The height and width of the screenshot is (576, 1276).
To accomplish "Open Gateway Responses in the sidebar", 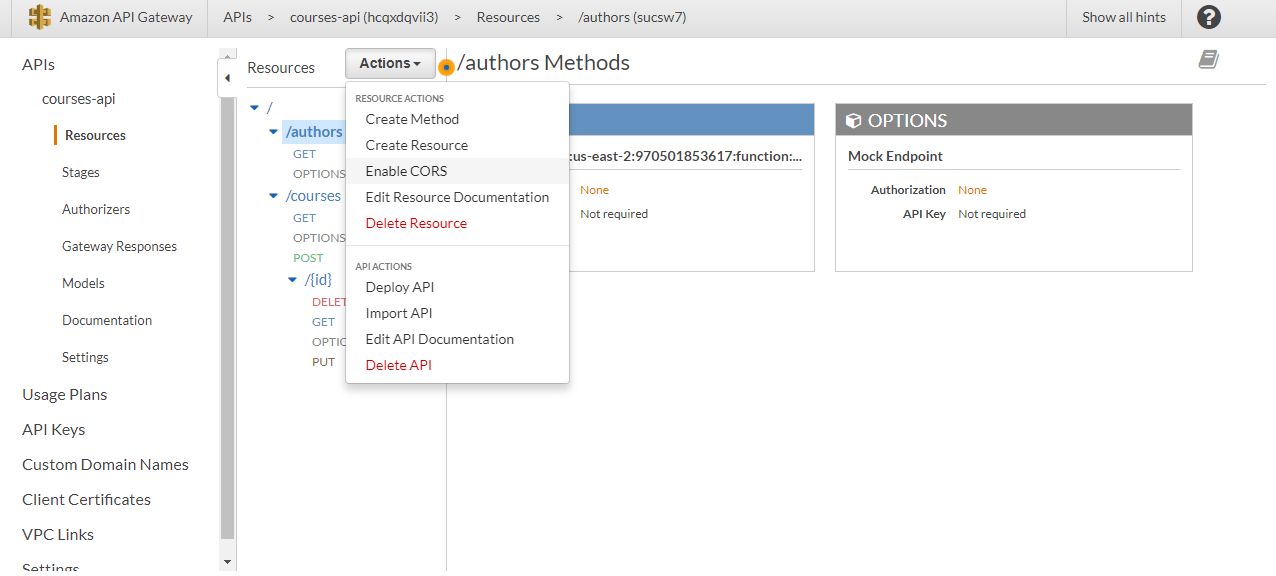I will pyautogui.click(x=119, y=246).
